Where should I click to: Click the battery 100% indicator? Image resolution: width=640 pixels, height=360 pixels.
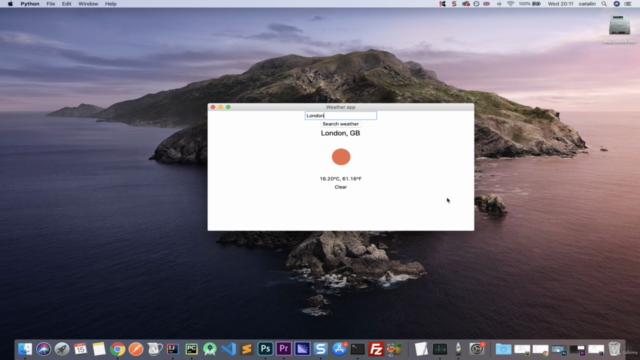pyautogui.click(x=530, y=4)
